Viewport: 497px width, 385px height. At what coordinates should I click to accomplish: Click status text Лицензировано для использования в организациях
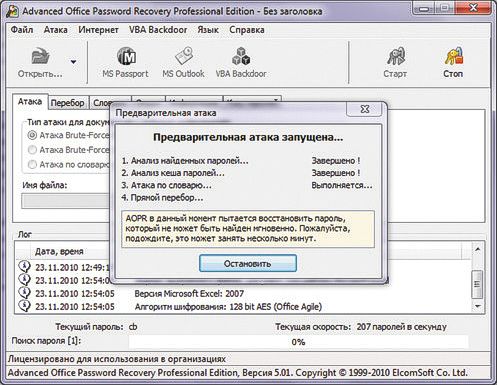(x=117, y=359)
